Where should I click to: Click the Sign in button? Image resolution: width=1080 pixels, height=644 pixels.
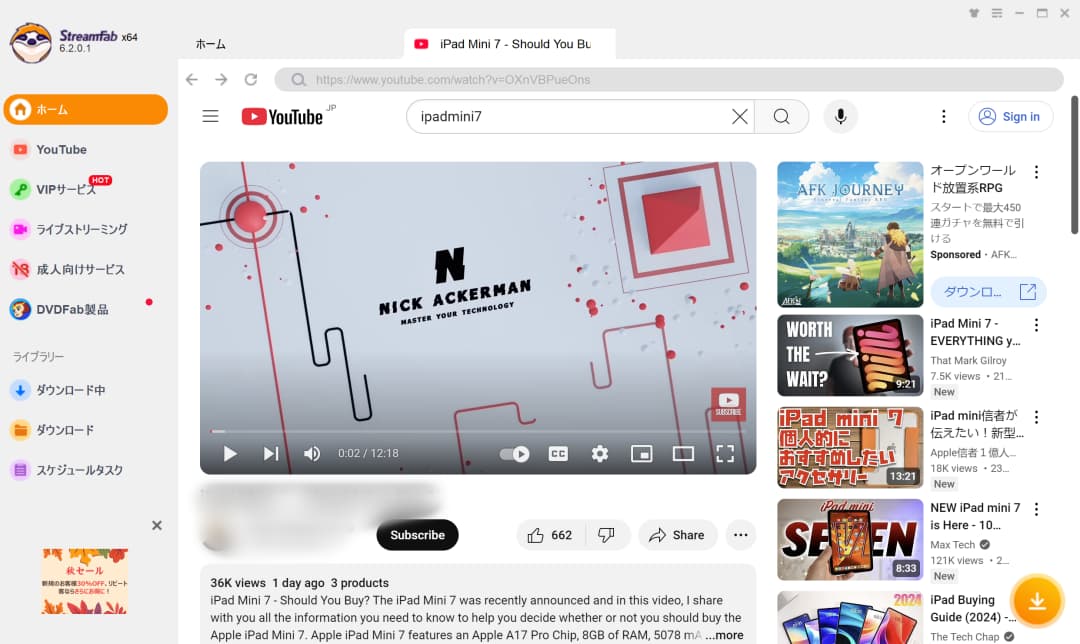(x=1010, y=116)
